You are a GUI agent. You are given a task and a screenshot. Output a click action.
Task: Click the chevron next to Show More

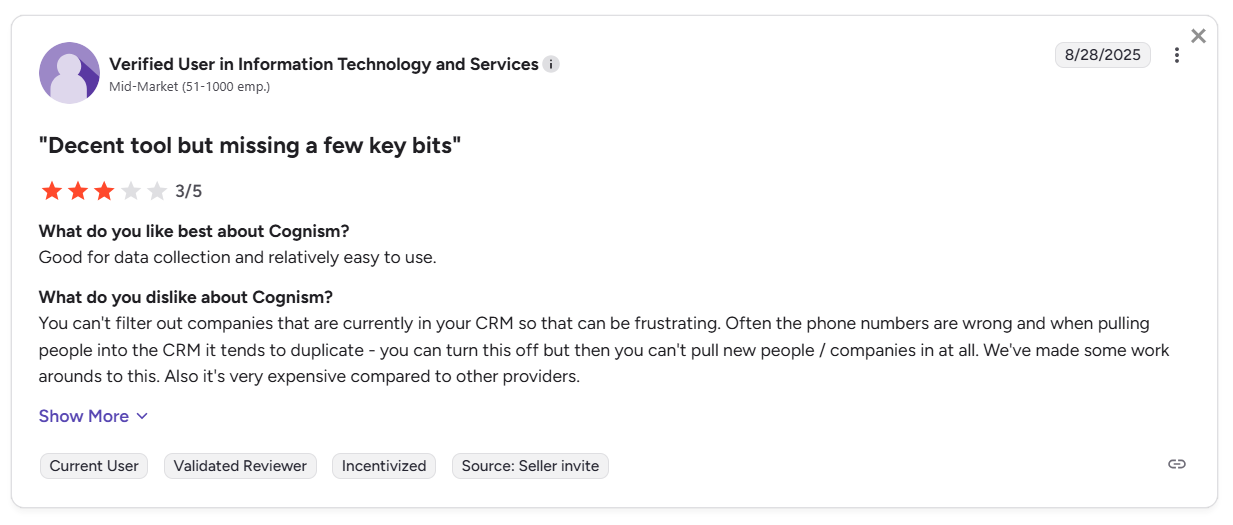click(x=142, y=416)
